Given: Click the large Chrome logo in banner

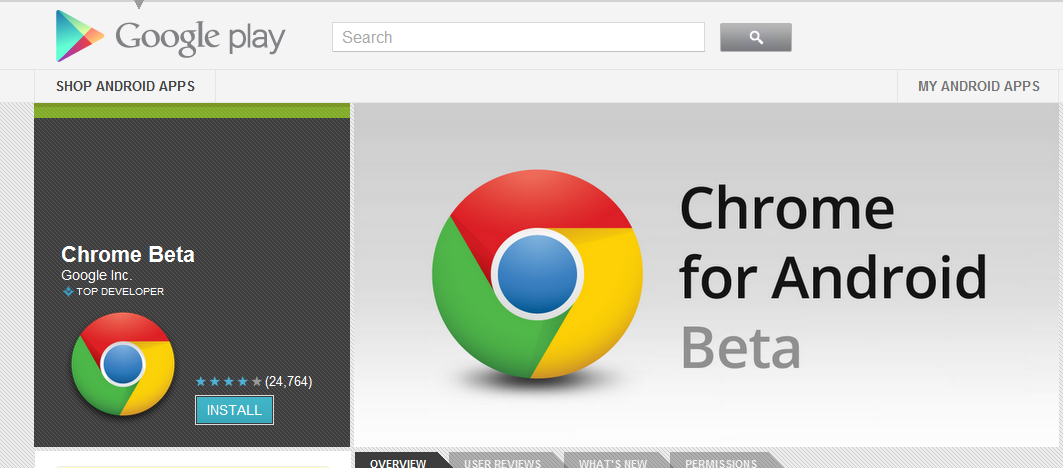Looking at the screenshot, I should pos(538,274).
